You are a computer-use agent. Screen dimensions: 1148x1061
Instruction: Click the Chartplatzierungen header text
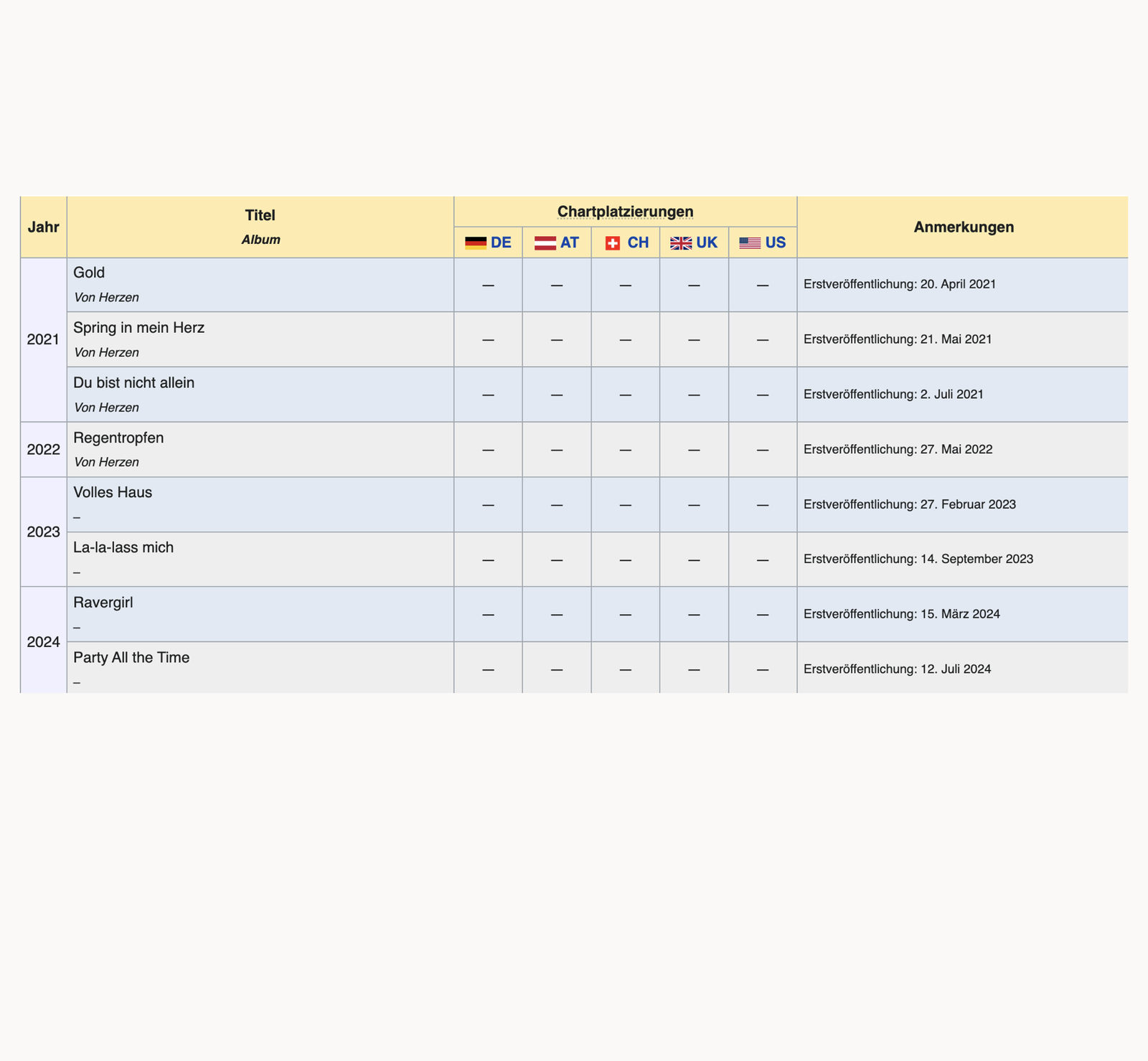pyautogui.click(x=625, y=212)
